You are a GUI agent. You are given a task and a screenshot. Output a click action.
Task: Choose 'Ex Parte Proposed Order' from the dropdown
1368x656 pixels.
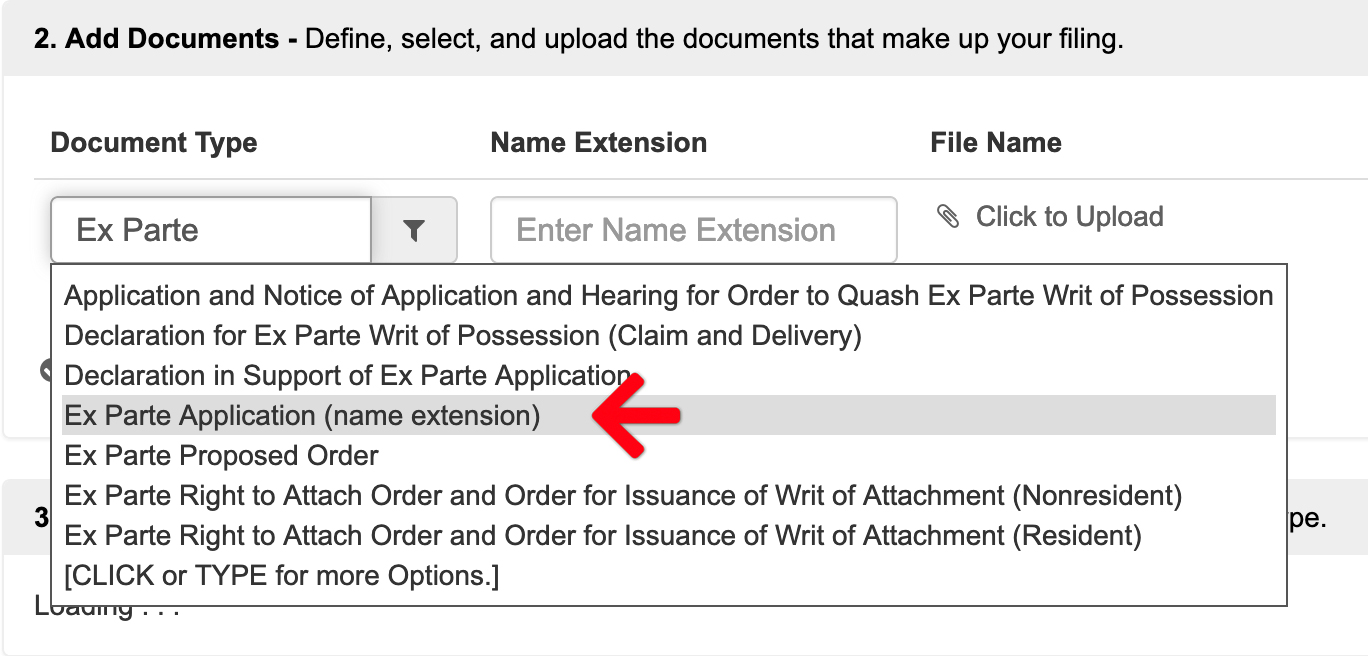pyautogui.click(x=220, y=455)
